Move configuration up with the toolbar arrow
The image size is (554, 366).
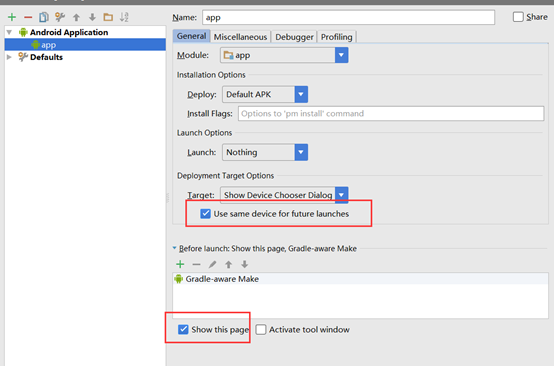tap(76, 17)
